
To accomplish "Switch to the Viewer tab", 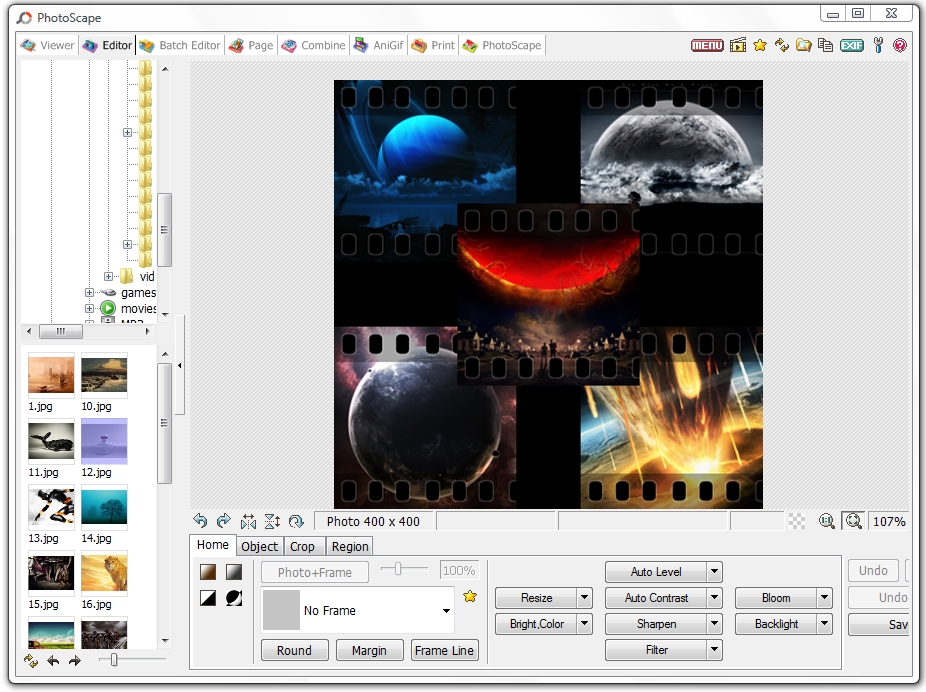I will (x=48, y=45).
